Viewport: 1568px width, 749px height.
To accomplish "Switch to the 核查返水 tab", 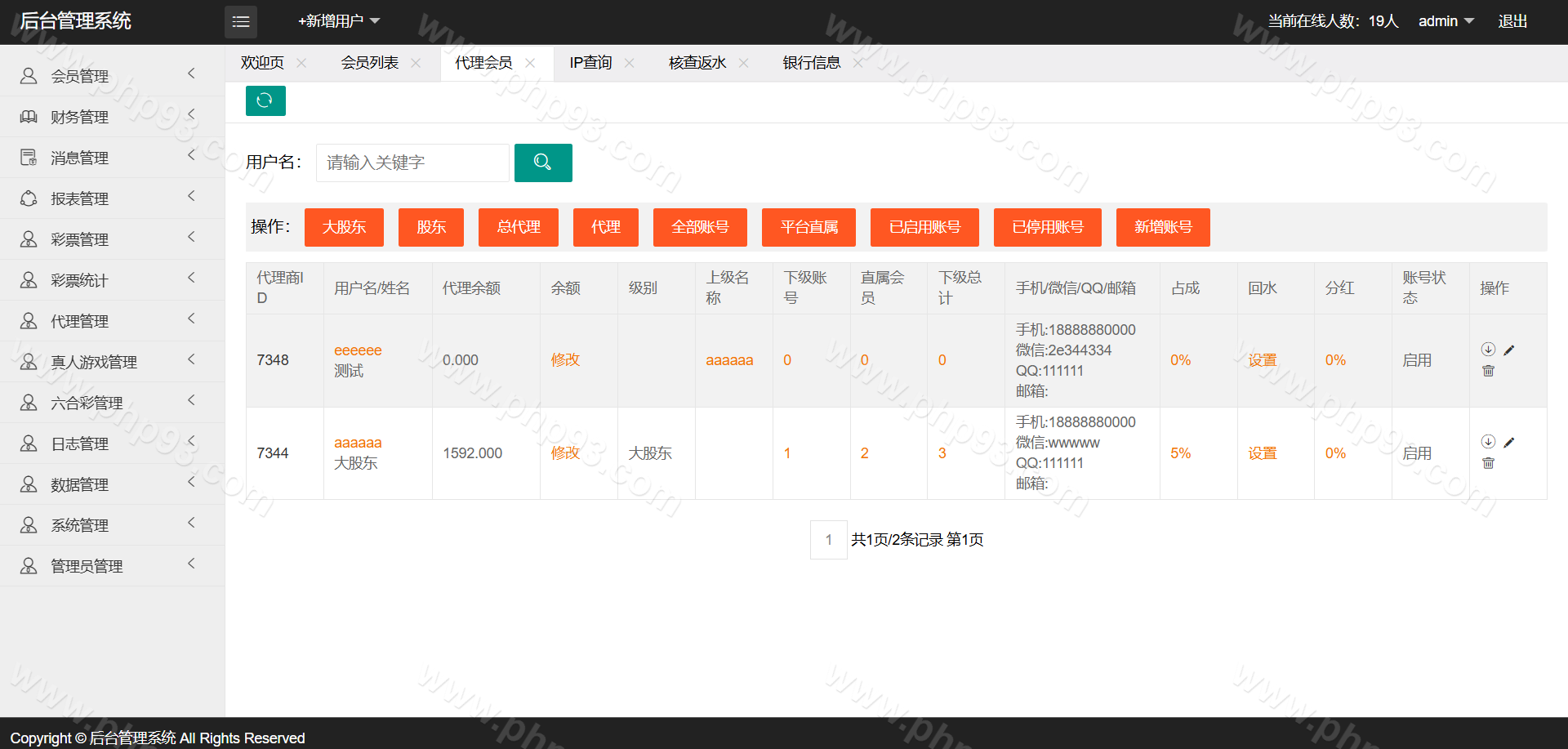I will [697, 63].
